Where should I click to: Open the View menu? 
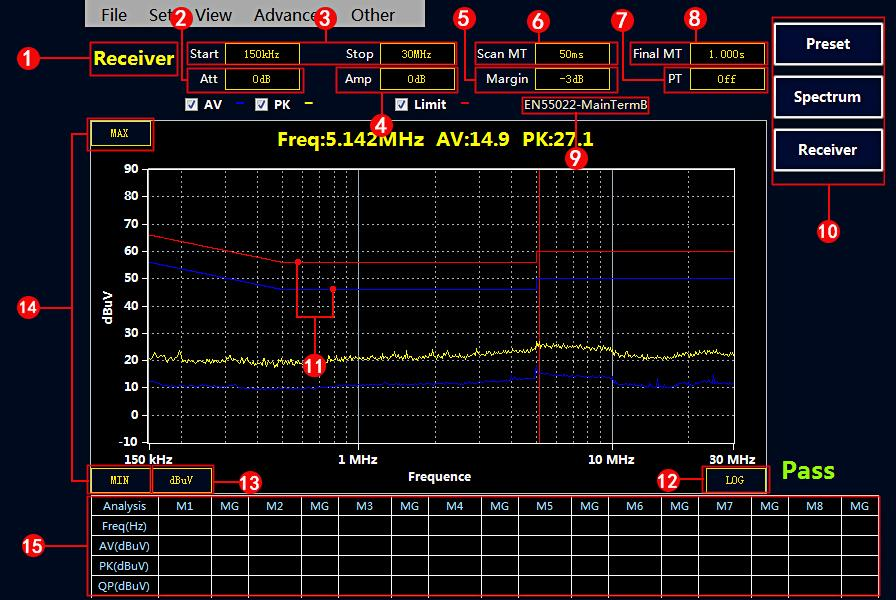click(x=214, y=15)
